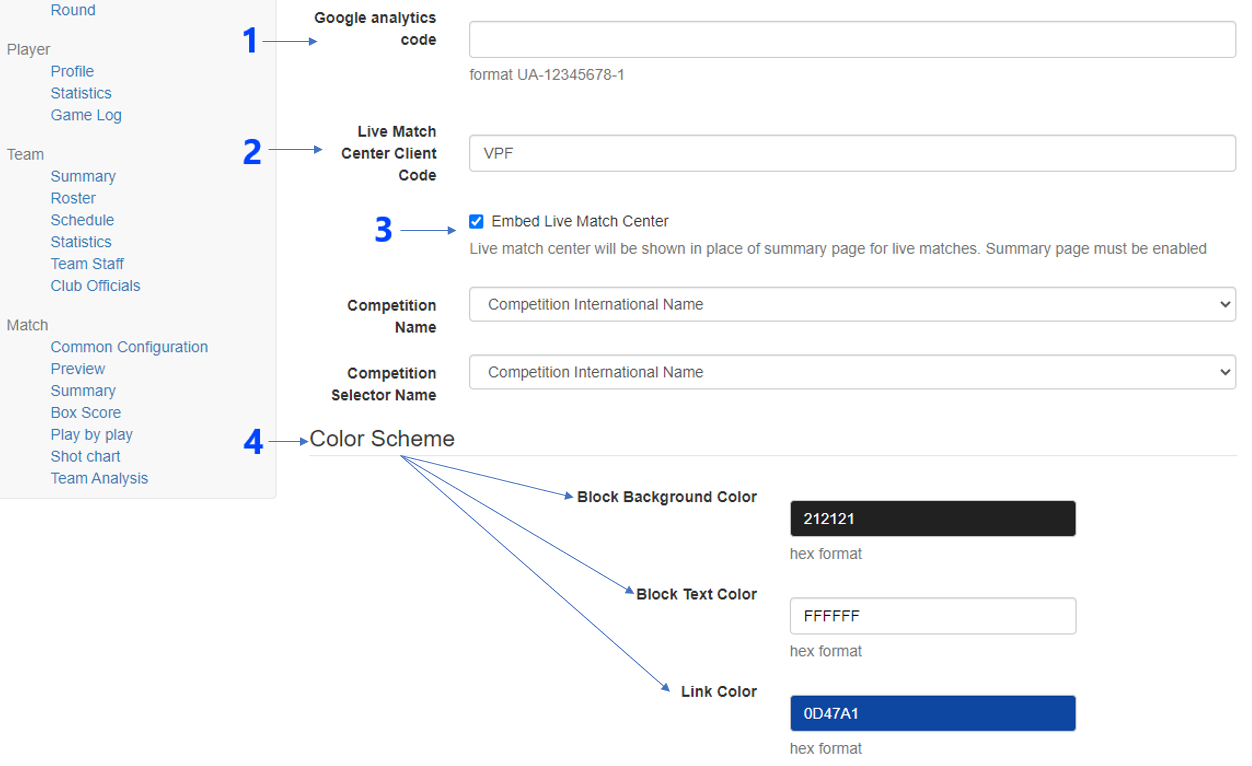This screenshot has width=1252, height=766.
Task: Click the Color Scheme heading
Action: coord(382,439)
